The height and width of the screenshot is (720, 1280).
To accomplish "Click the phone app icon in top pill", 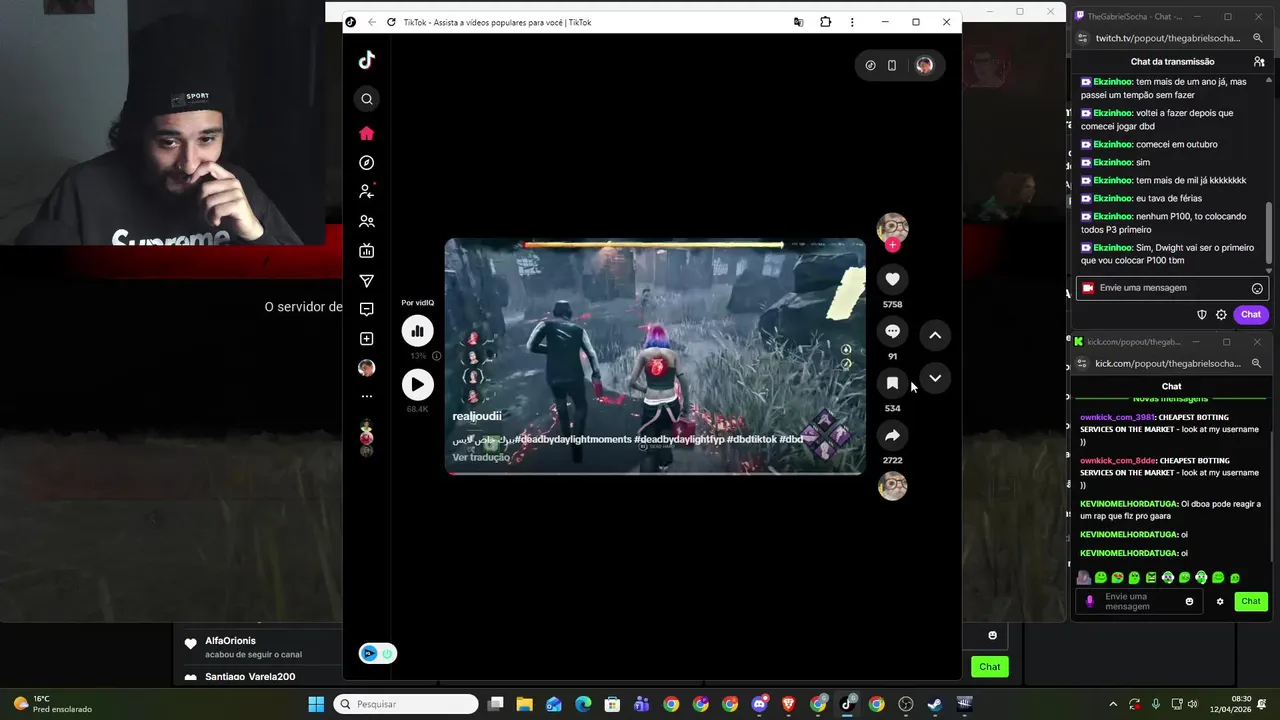I will coord(892,65).
